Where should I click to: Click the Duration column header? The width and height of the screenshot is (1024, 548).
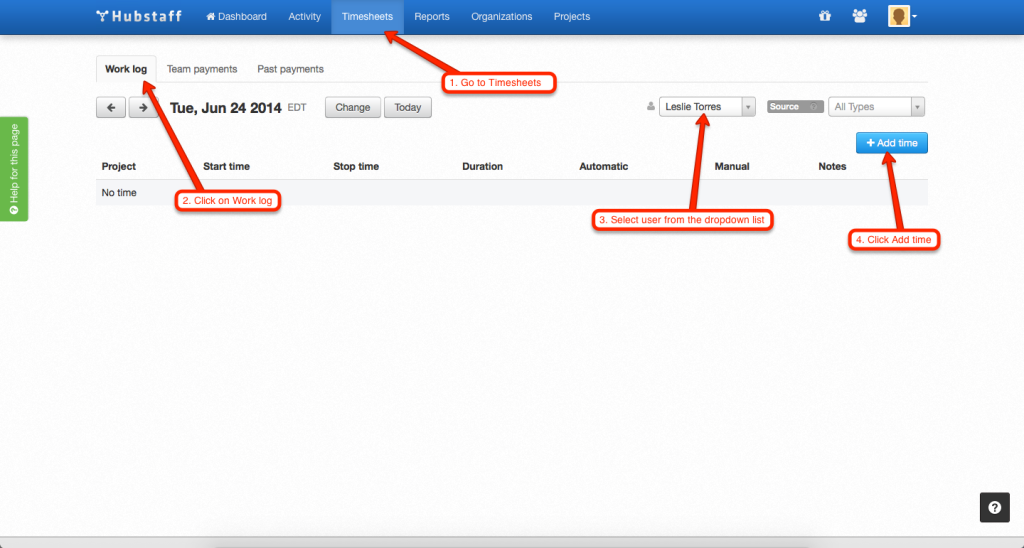[482, 166]
